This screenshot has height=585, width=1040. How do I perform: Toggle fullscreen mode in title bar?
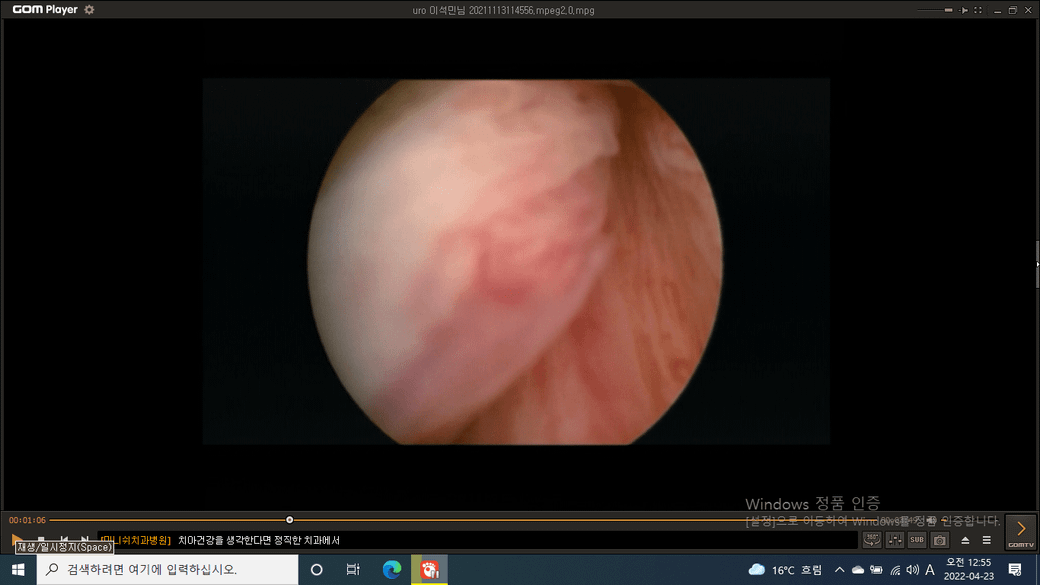(x=977, y=10)
